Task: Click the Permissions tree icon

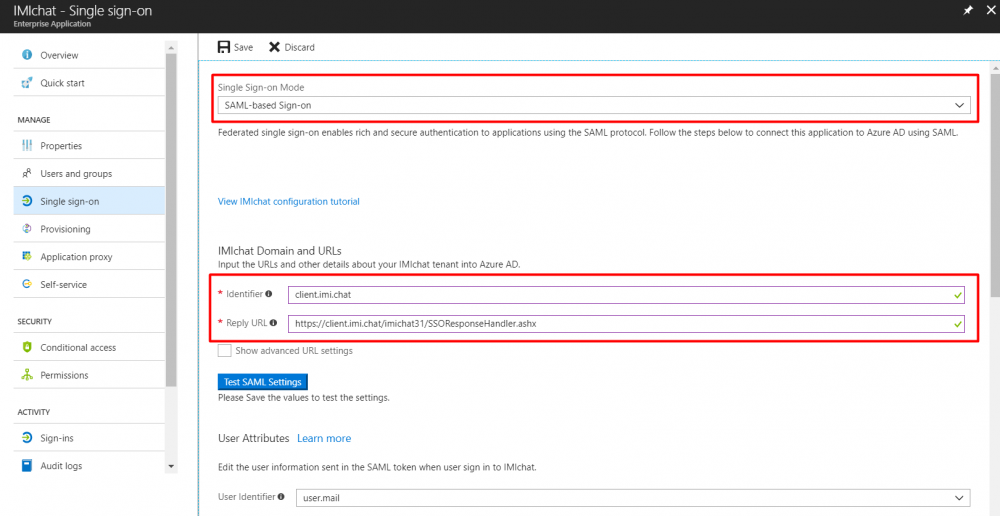Action: click(x=27, y=375)
